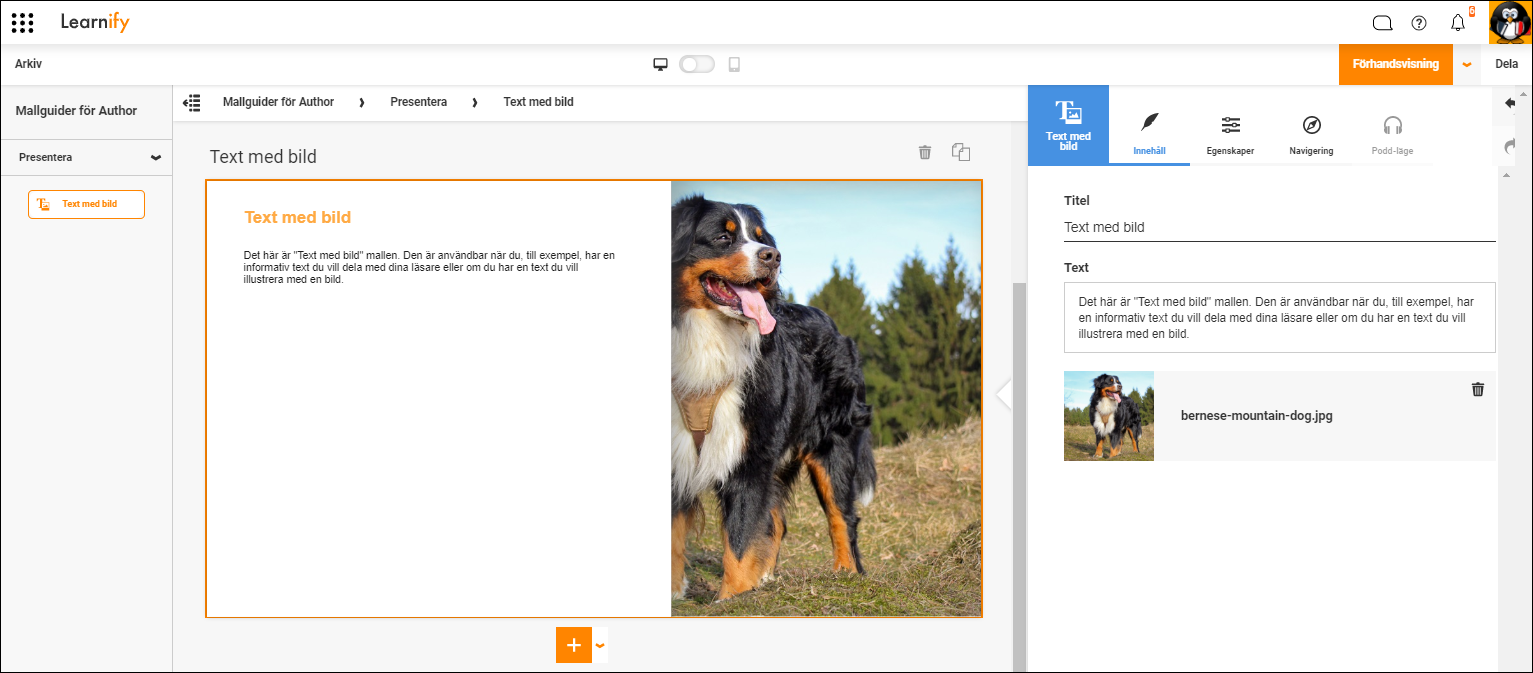Viewport: 1533px width, 673px height.
Task: Open the Arkiv menu
Action: point(28,64)
